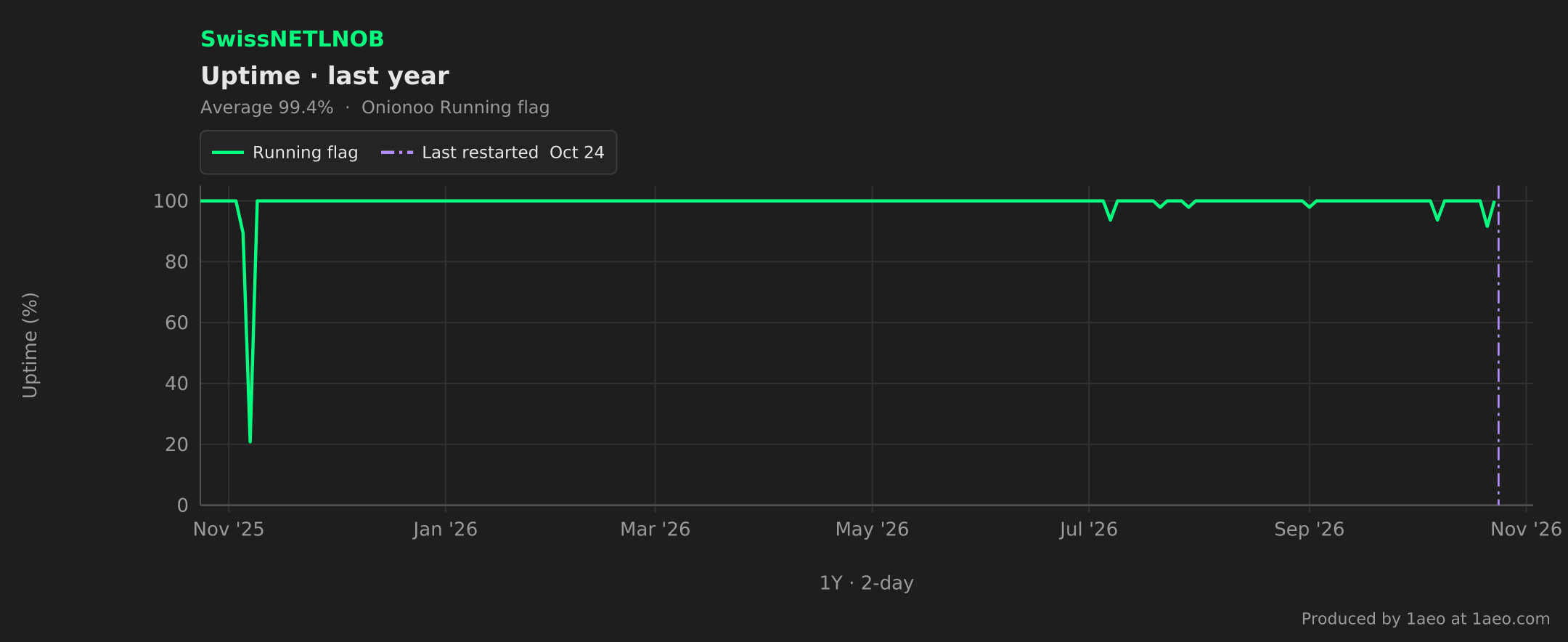
Task: Click the 'Uptime (%)' axis title
Action: point(30,345)
